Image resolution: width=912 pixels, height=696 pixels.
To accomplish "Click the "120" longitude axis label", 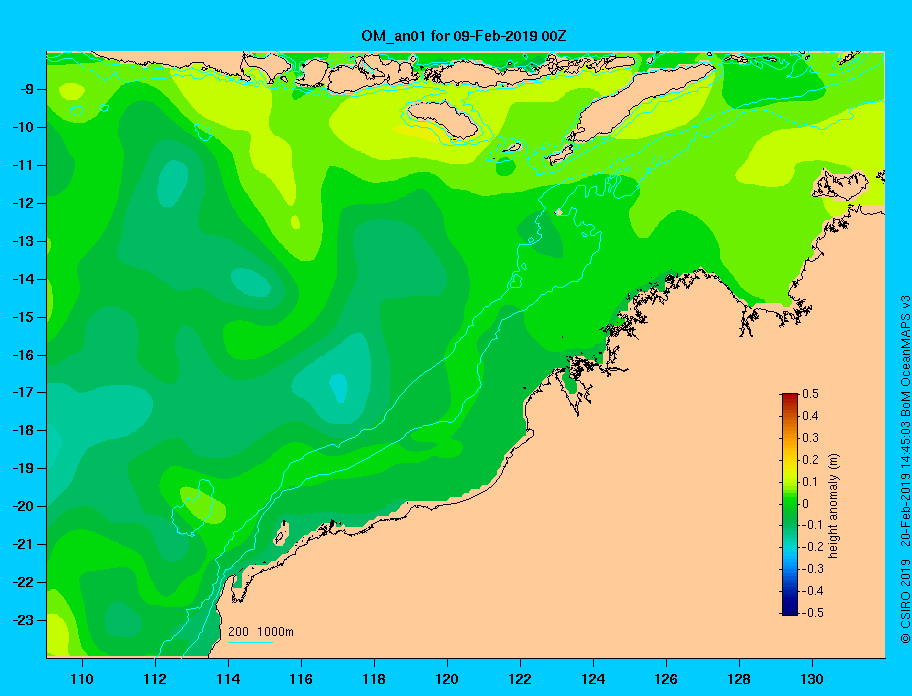I will point(447,679).
